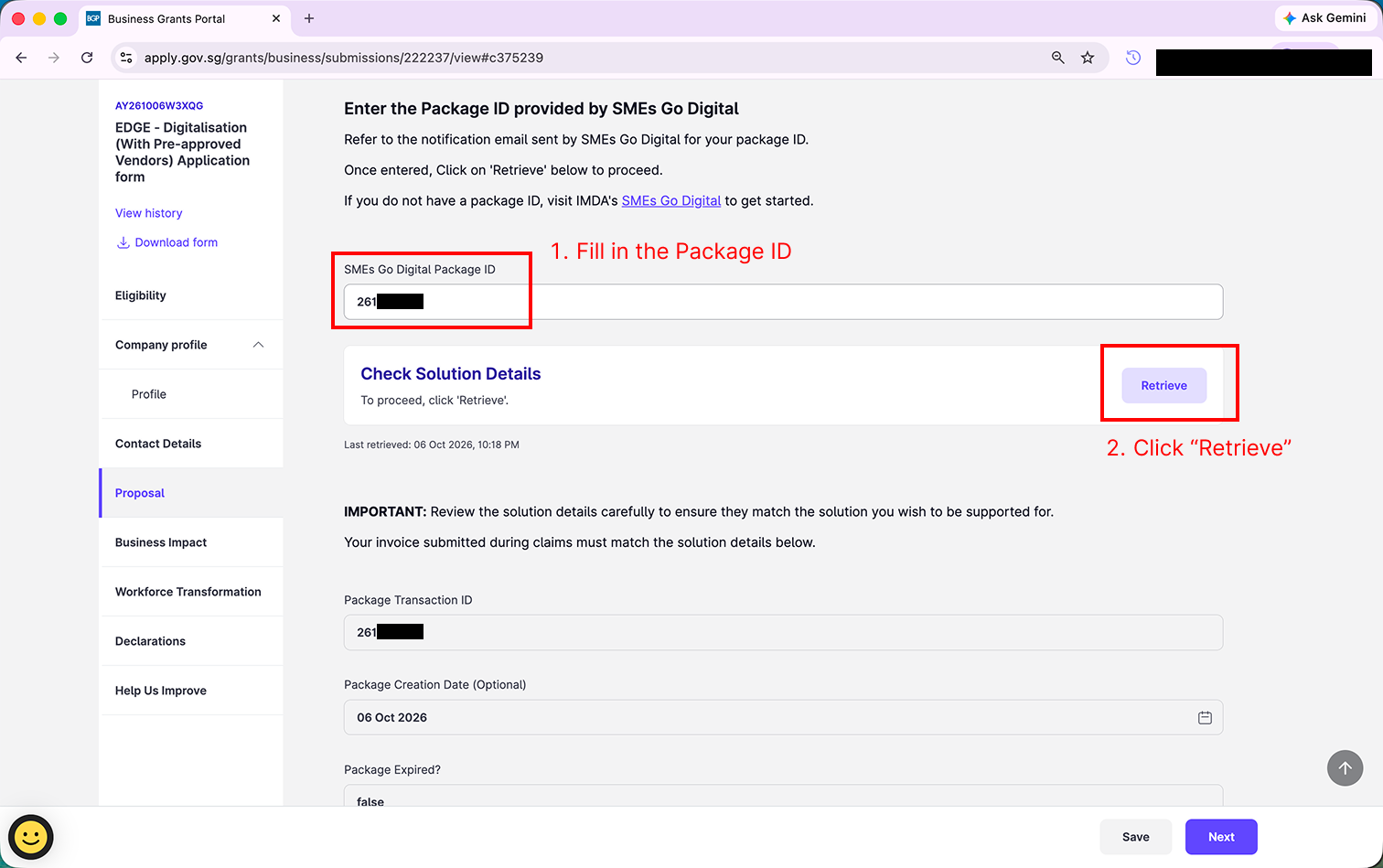1383x868 pixels.
Task: Open the Business Impact section
Action: click(x=191, y=542)
